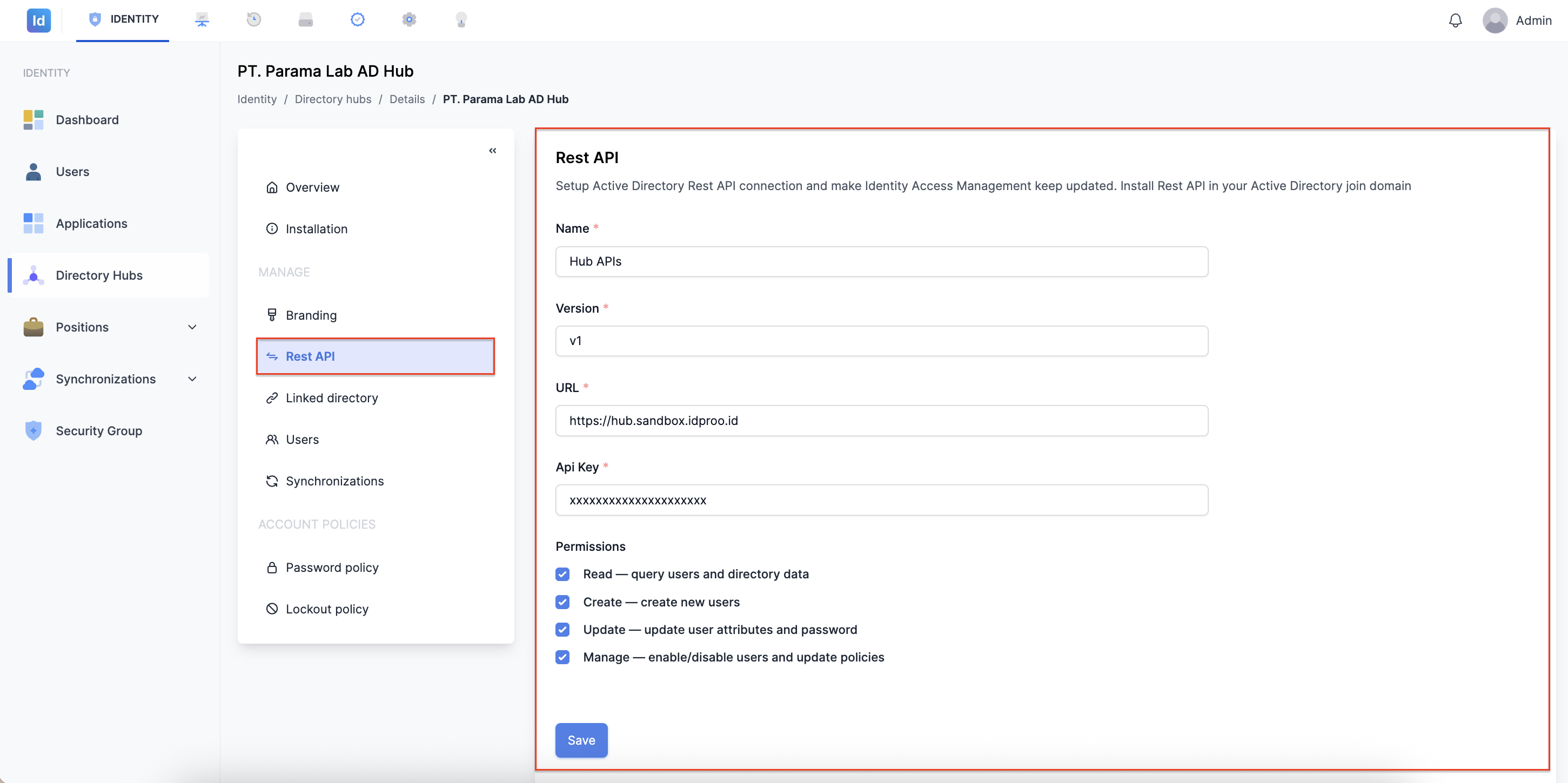
Task: Focus the URL input field
Action: click(881, 421)
